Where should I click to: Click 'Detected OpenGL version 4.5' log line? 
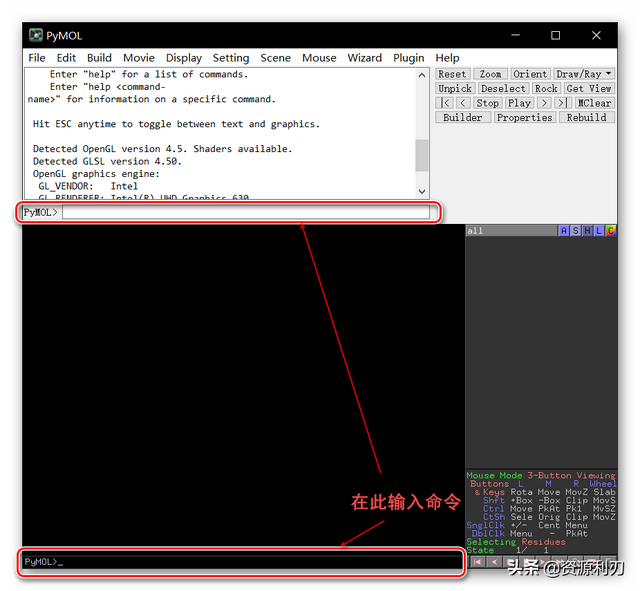click(x=162, y=149)
